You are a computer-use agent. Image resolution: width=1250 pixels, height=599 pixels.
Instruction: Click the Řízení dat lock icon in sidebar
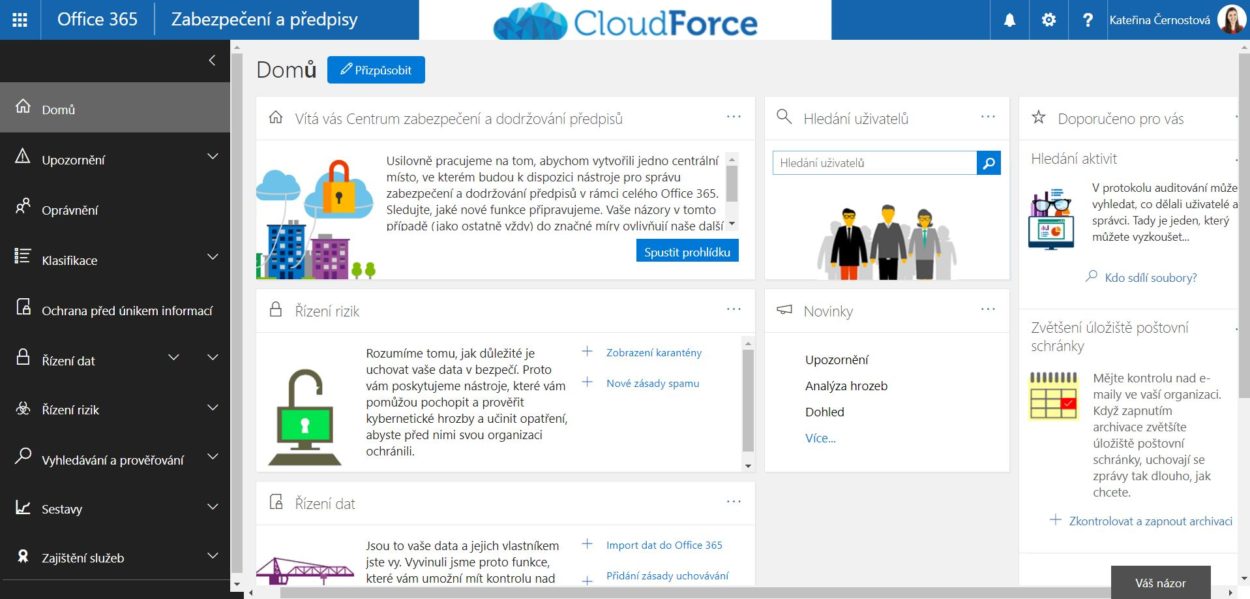click(23, 358)
